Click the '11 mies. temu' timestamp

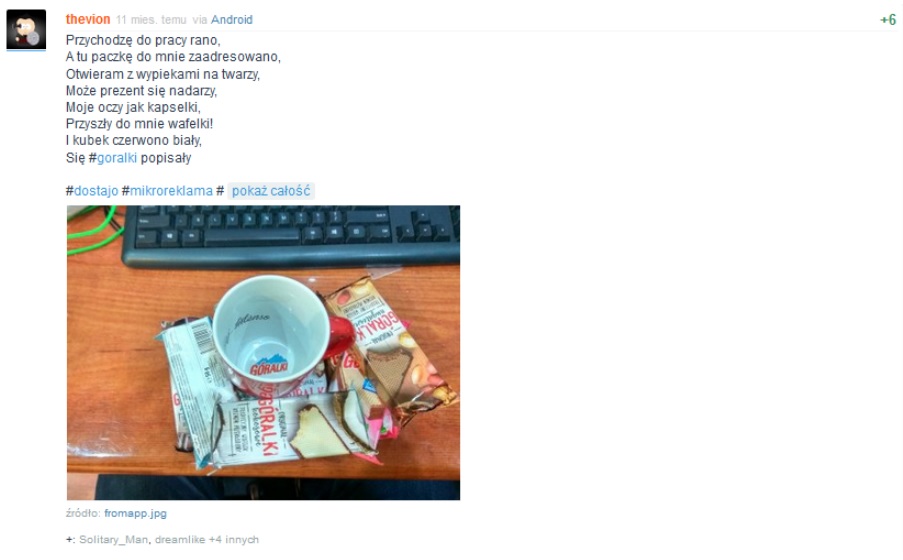151,20
